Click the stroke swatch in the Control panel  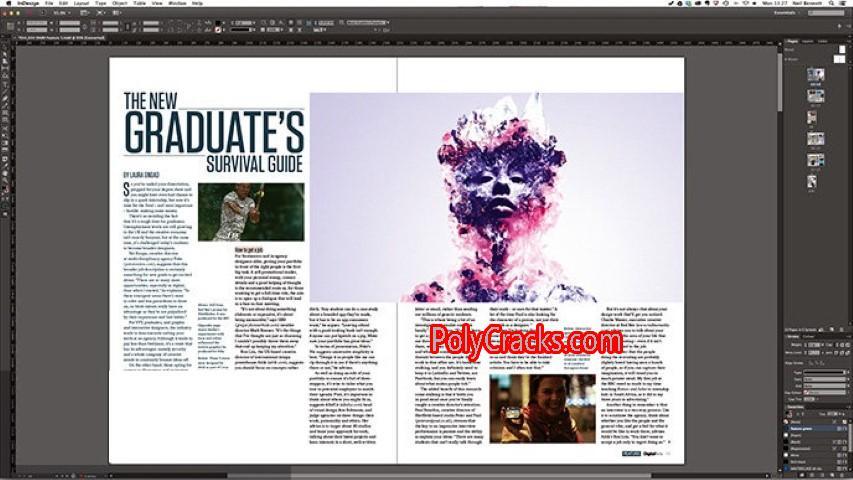pyautogui.click(x=218, y=30)
